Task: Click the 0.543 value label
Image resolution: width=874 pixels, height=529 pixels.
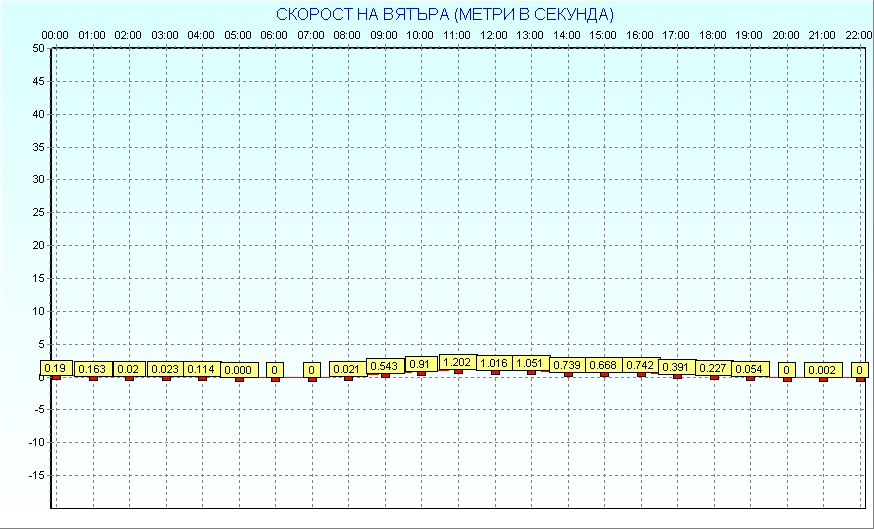Action: click(x=385, y=366)
